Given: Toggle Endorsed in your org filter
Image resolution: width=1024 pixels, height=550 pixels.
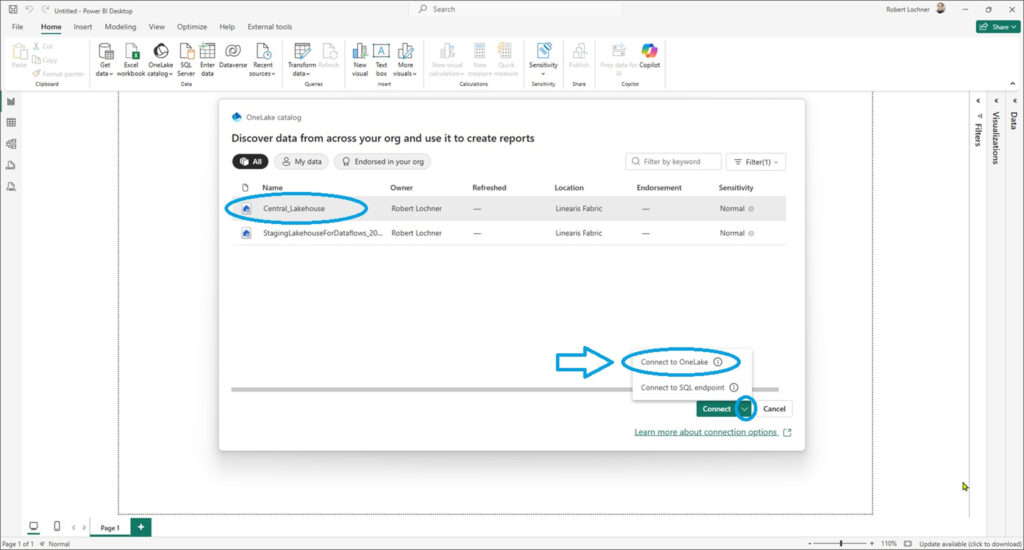Looking at the screenshot, I should [382, 161].
